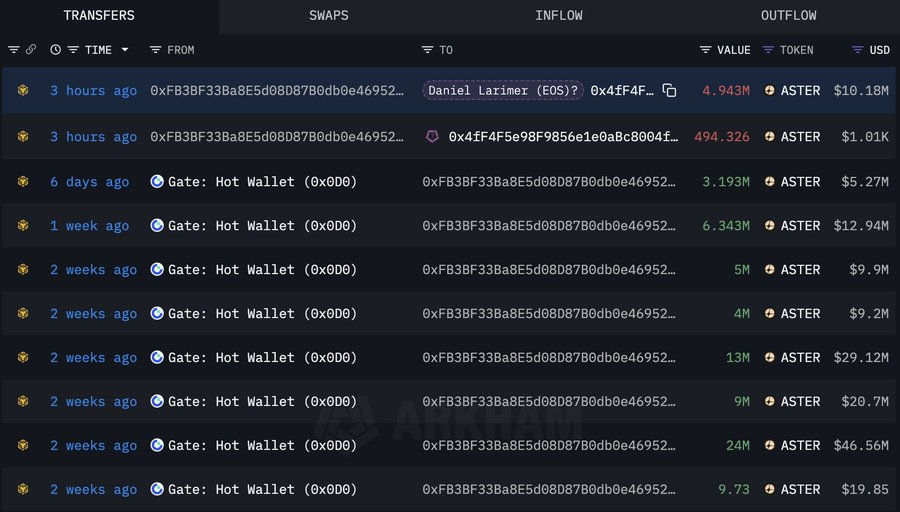
Task: Open the Daniel Larimer (EOS)? entity label
Action: 503,91
